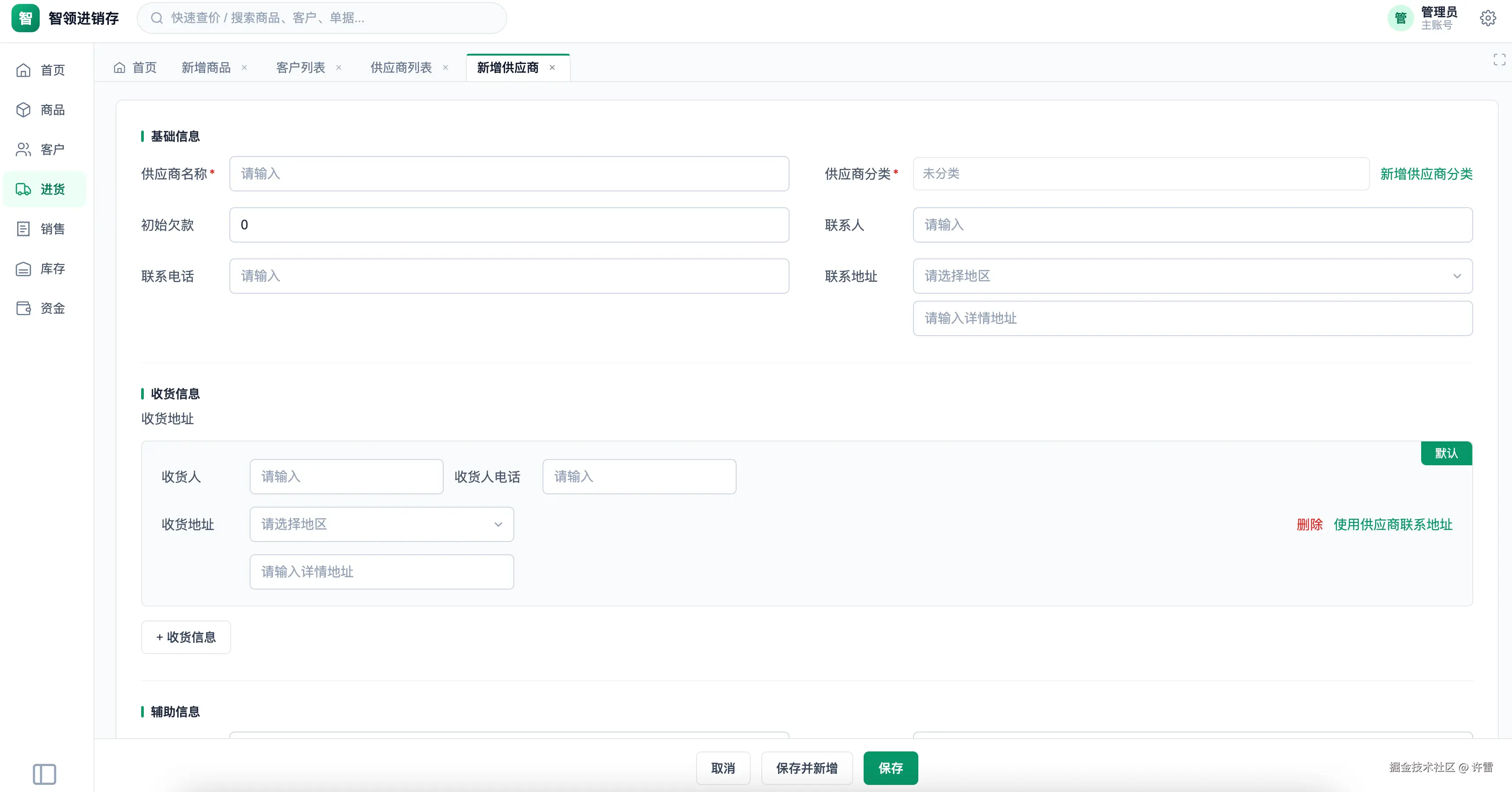Click the 保存并新增 button
Viewport: 1512px width, 792px height.
pos(806,768)
